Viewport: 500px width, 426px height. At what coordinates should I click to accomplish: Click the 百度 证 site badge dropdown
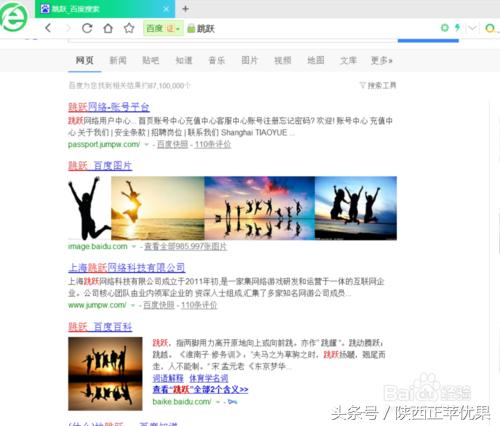[x=163, y=28]
